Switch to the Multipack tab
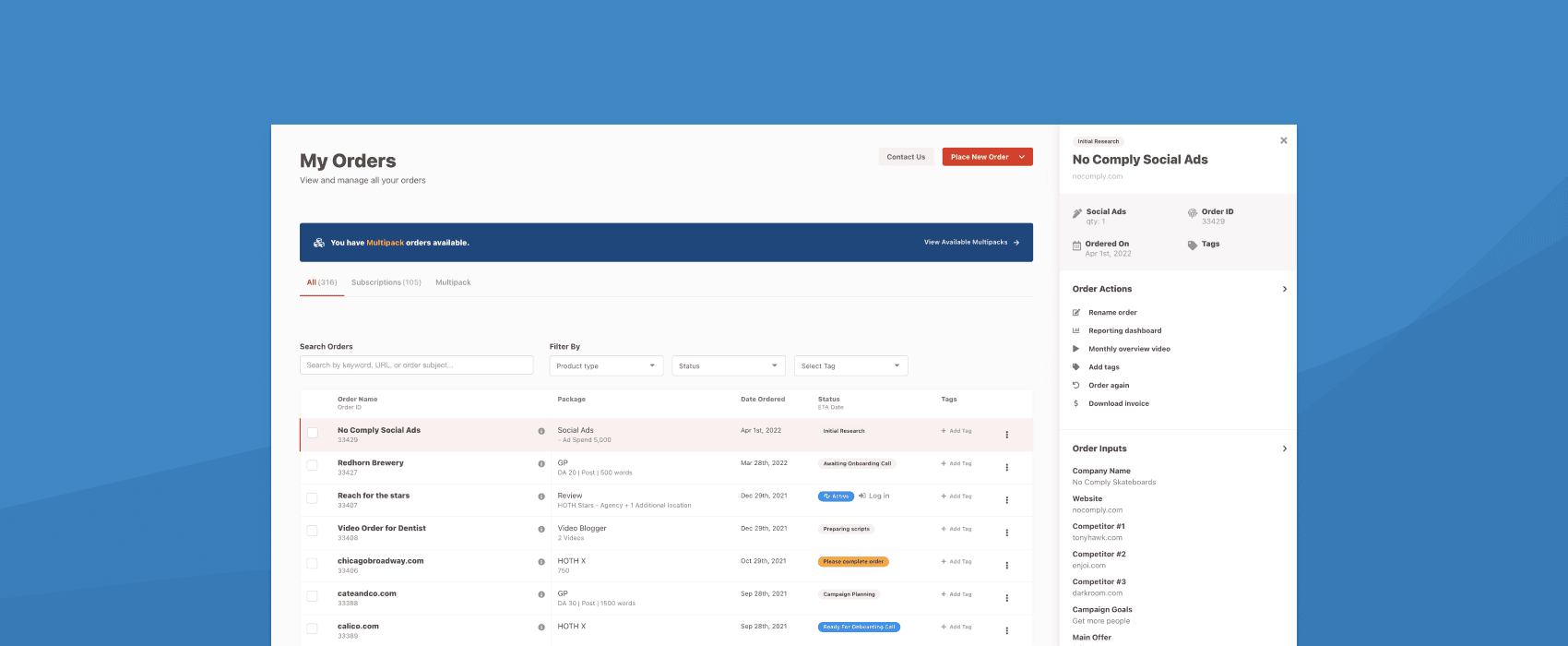The image size is (1568, 646). [453, 282]
